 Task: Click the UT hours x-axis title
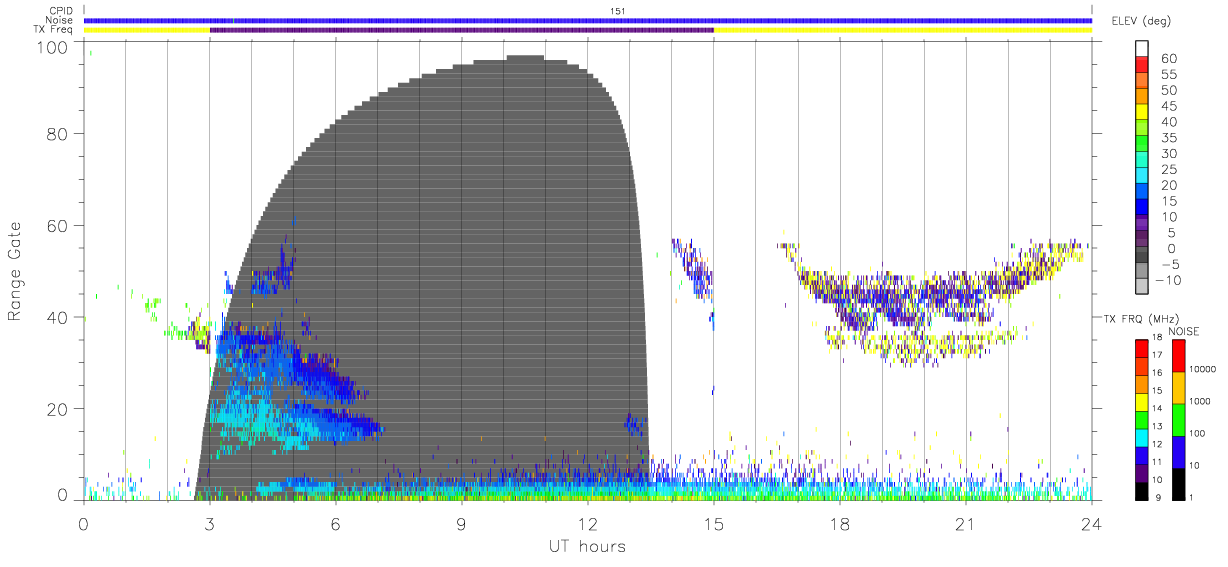(x=586, y=547)
